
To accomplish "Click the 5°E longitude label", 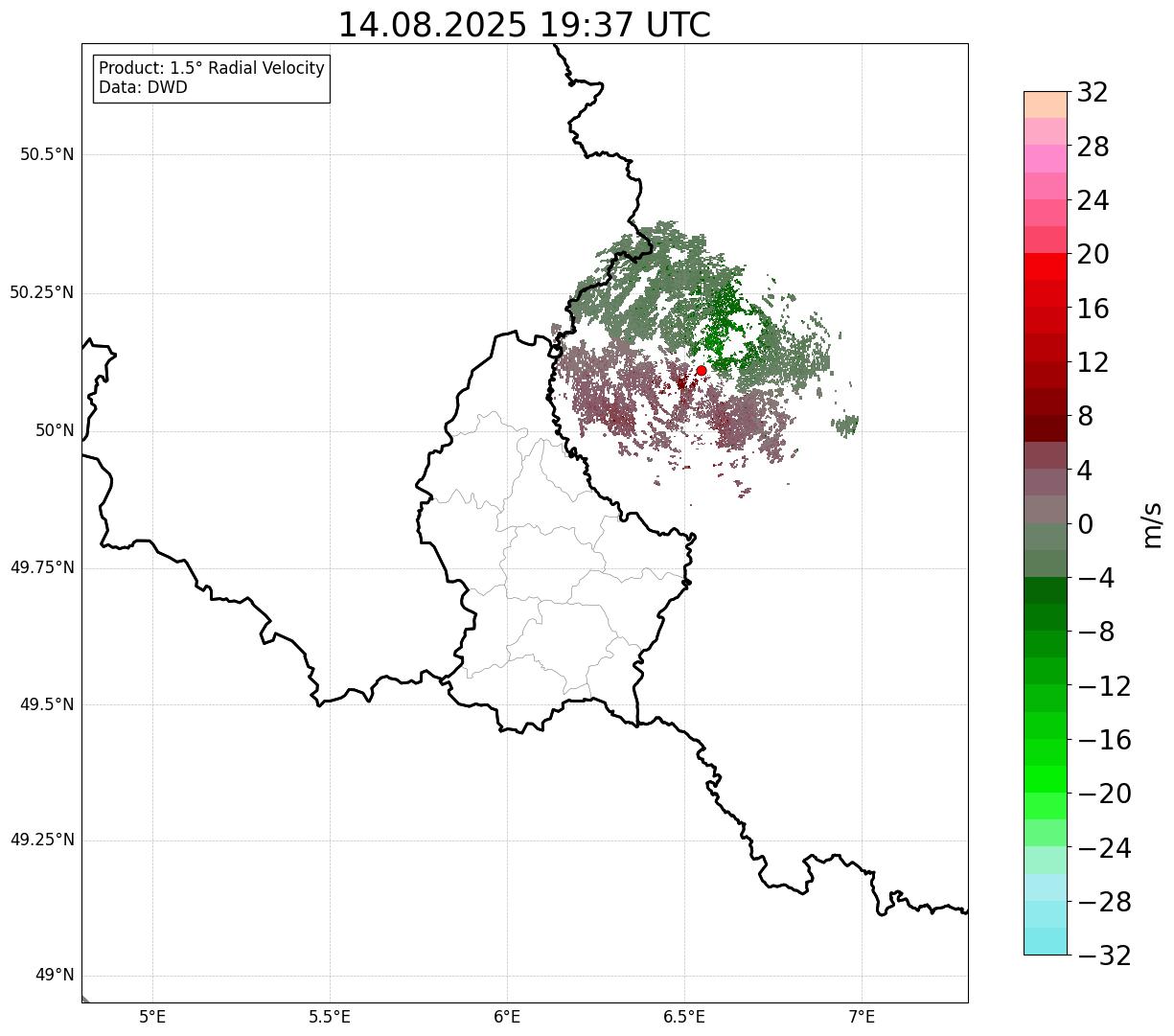I will (x=152, y=1017).
